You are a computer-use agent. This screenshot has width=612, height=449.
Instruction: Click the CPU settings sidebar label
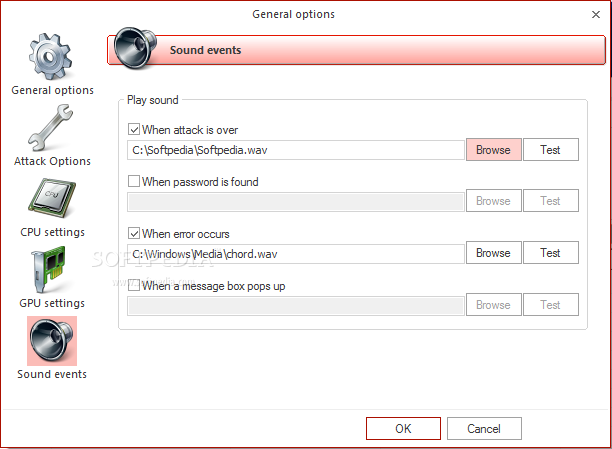point(52,232)
